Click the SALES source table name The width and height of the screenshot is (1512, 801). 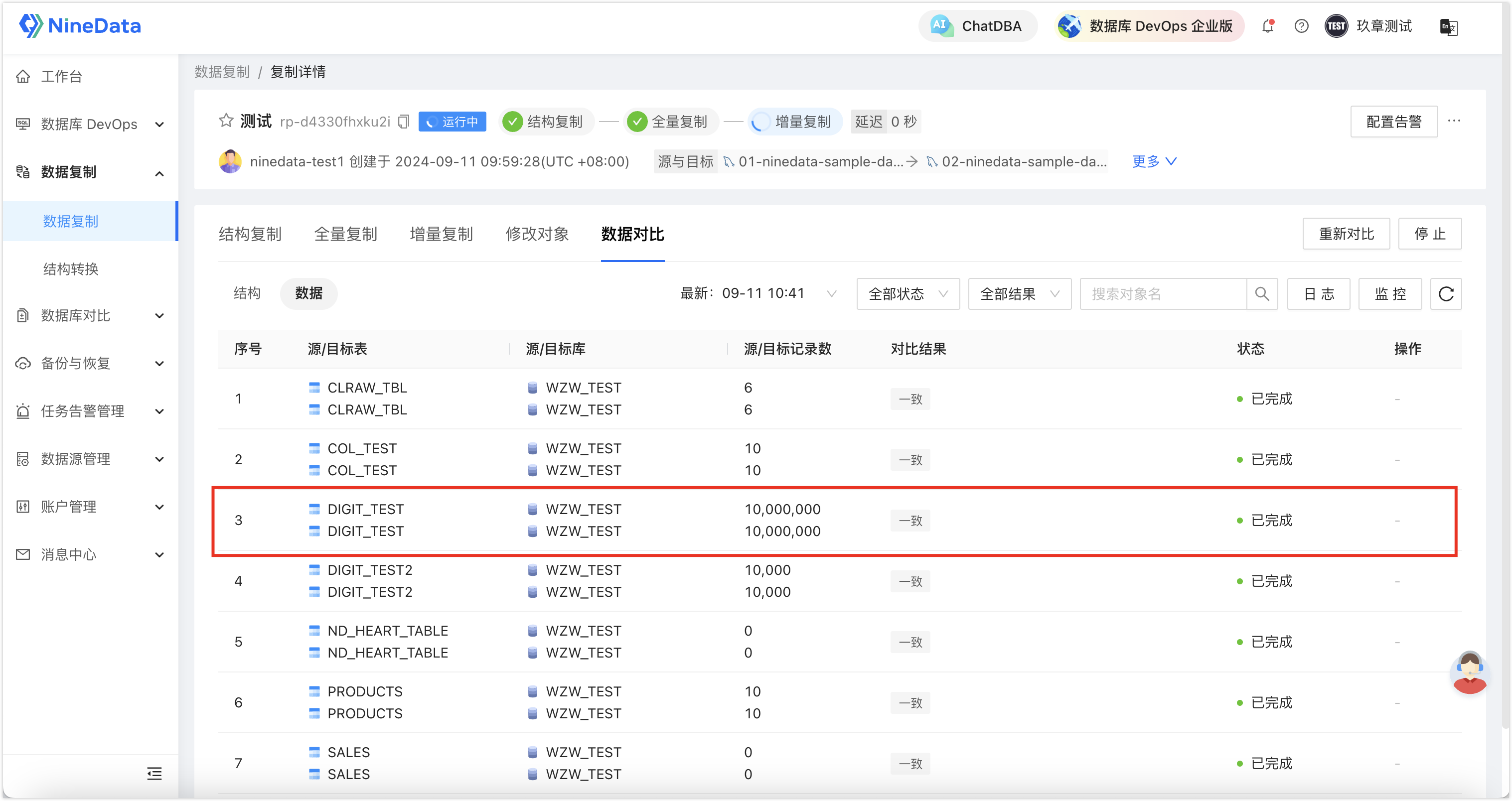point(349,753)
